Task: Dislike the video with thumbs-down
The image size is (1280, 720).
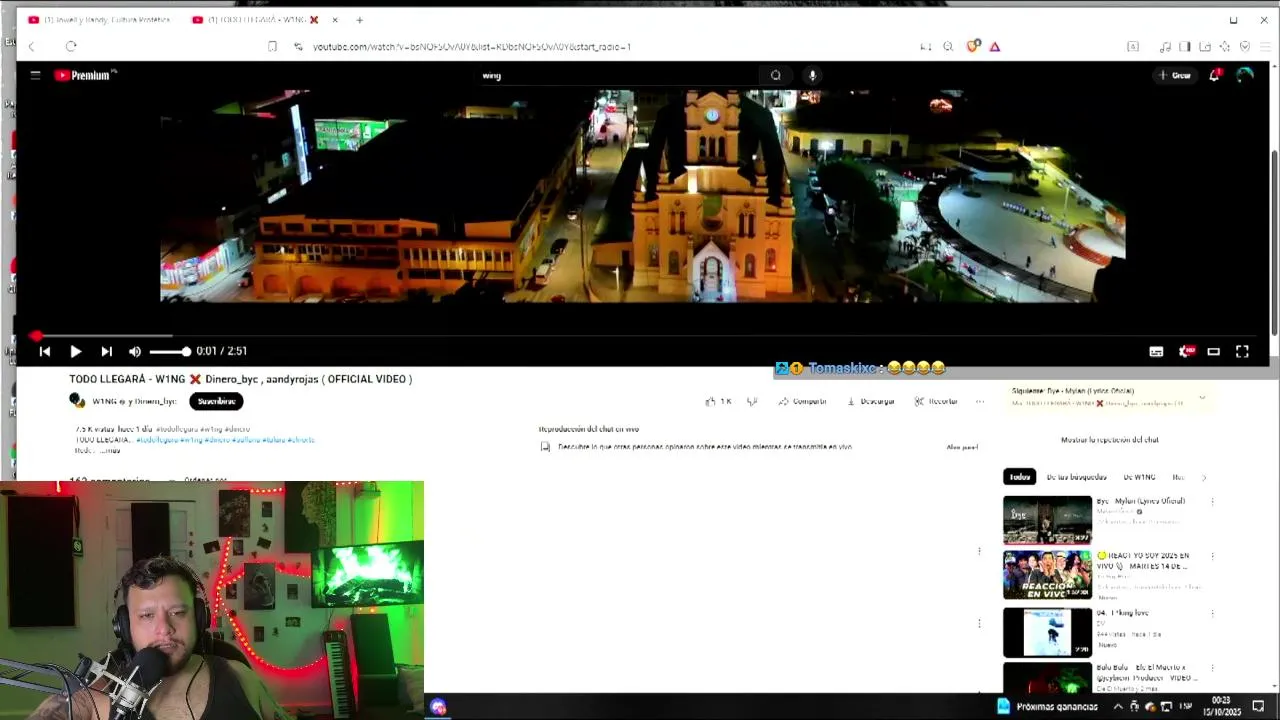Action: [752, 401]
